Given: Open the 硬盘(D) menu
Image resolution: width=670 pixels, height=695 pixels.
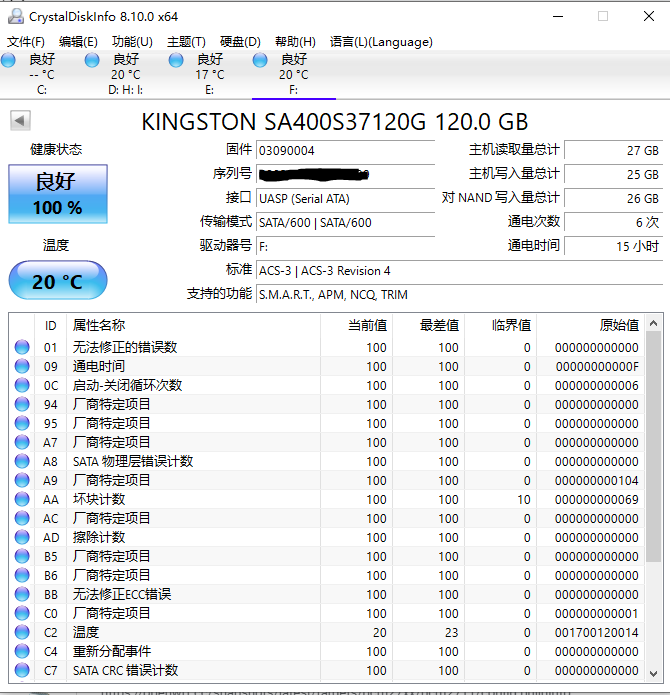Looking at the screenshot, I should tap(240, 42).
